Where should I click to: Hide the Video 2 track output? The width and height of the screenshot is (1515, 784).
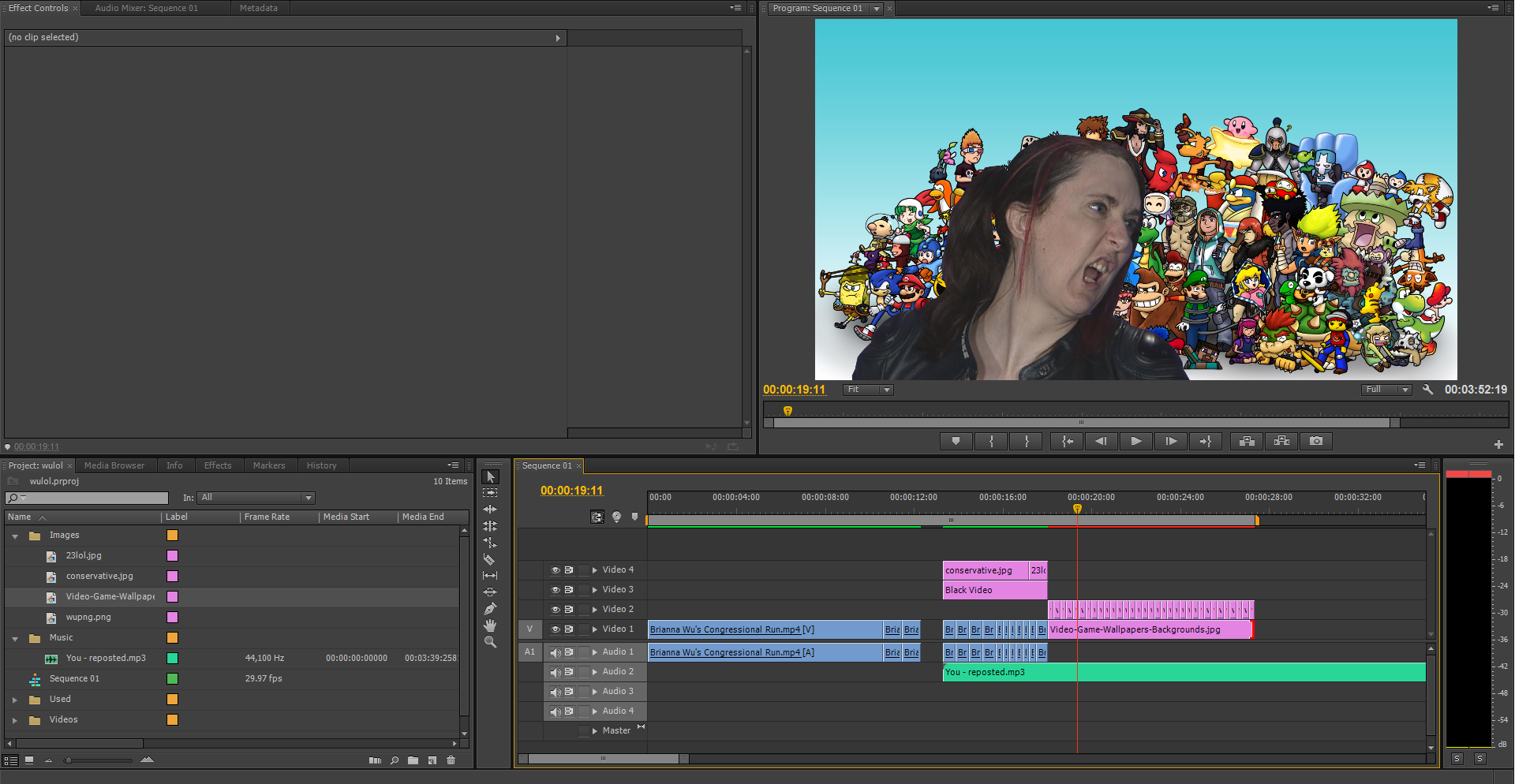coord(555,610)
